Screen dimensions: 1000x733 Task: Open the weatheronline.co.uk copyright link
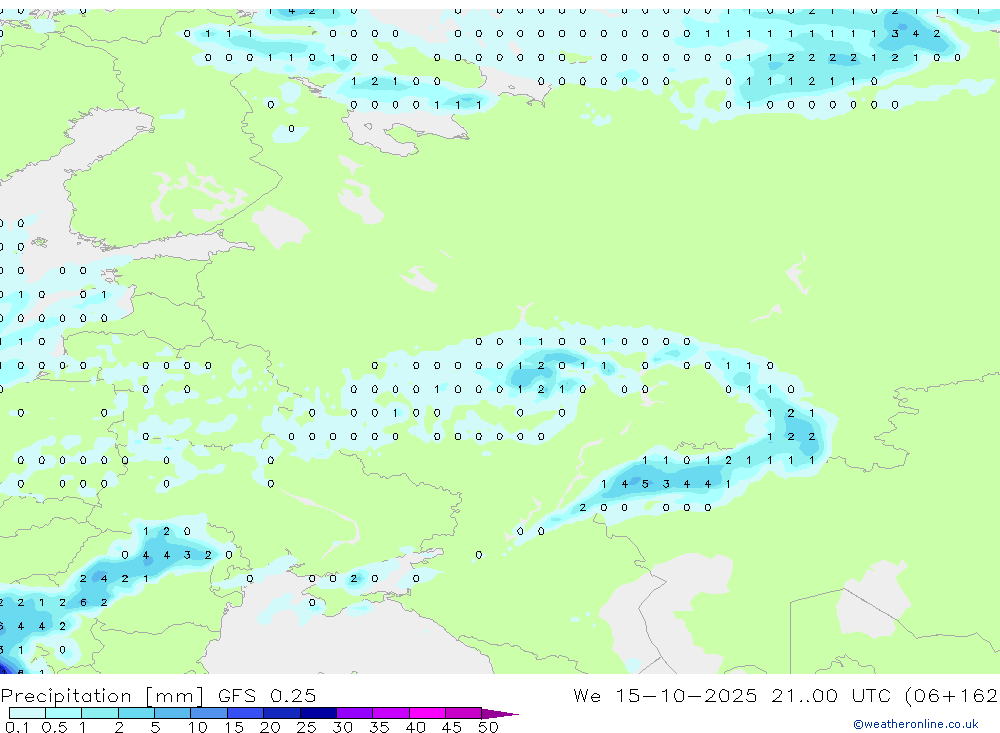tap(915, 724)
